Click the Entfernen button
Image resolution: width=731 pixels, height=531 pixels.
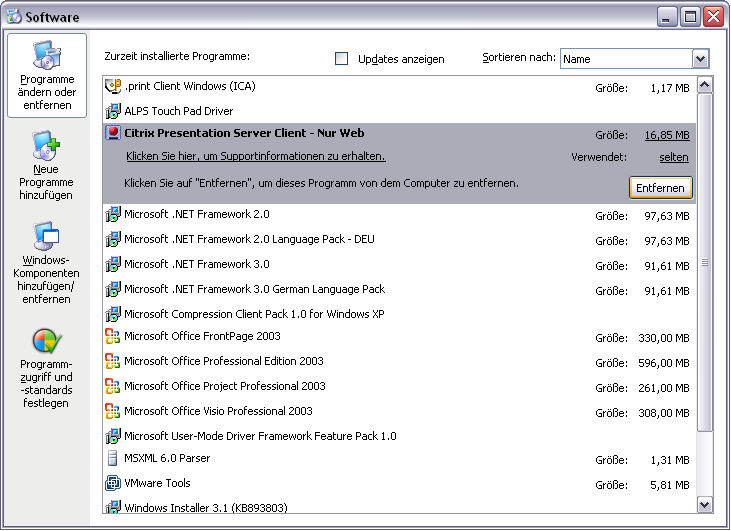pyautogui.click(x=660, y=188)
